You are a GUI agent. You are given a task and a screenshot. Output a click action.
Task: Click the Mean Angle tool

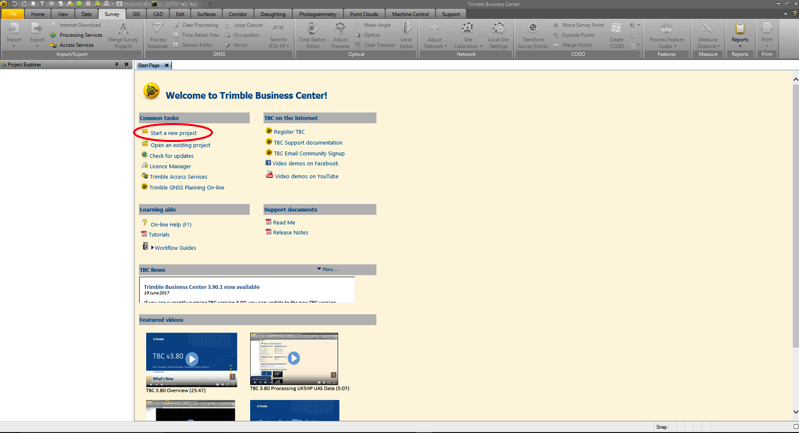click(x=372, y=25)
